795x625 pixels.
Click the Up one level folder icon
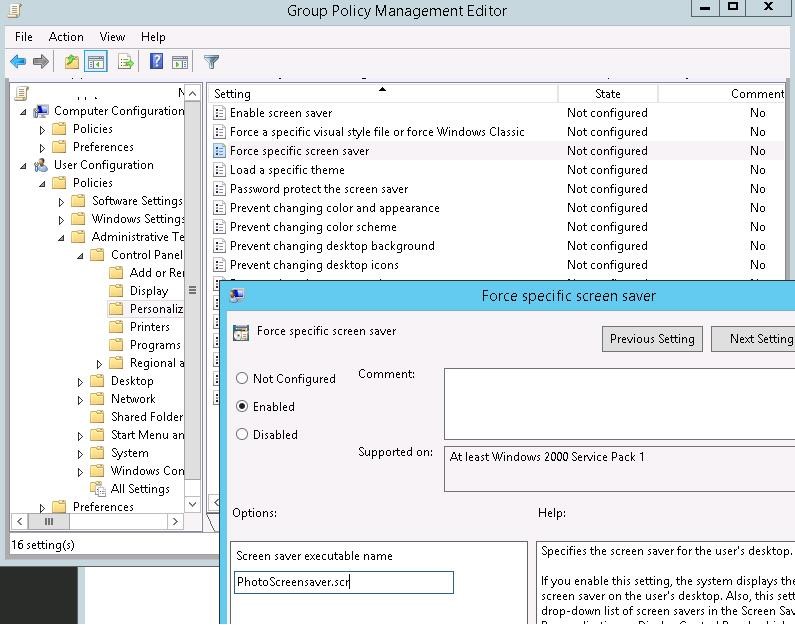pyautogui.click(x=72, y=62)
